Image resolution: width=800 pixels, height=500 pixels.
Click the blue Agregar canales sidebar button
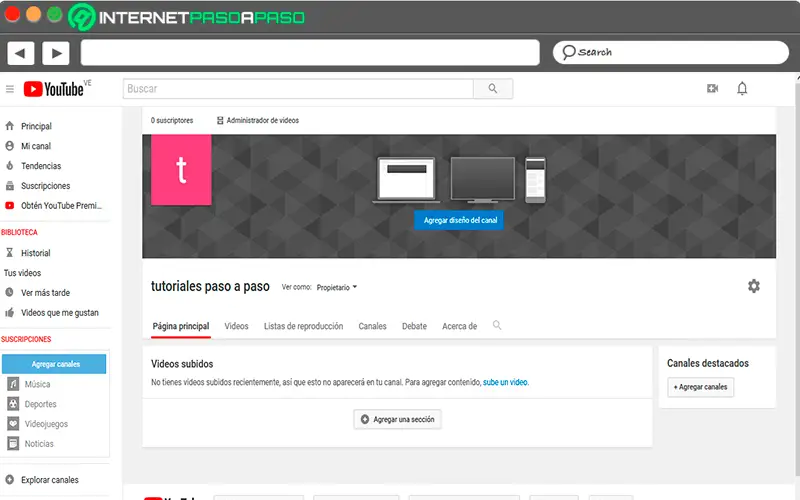point(54,364)
